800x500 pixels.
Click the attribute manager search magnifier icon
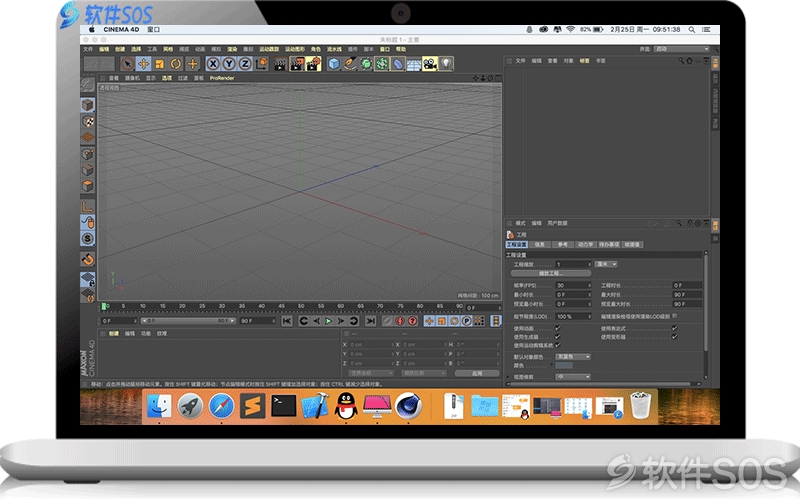(x=679, y=223)
